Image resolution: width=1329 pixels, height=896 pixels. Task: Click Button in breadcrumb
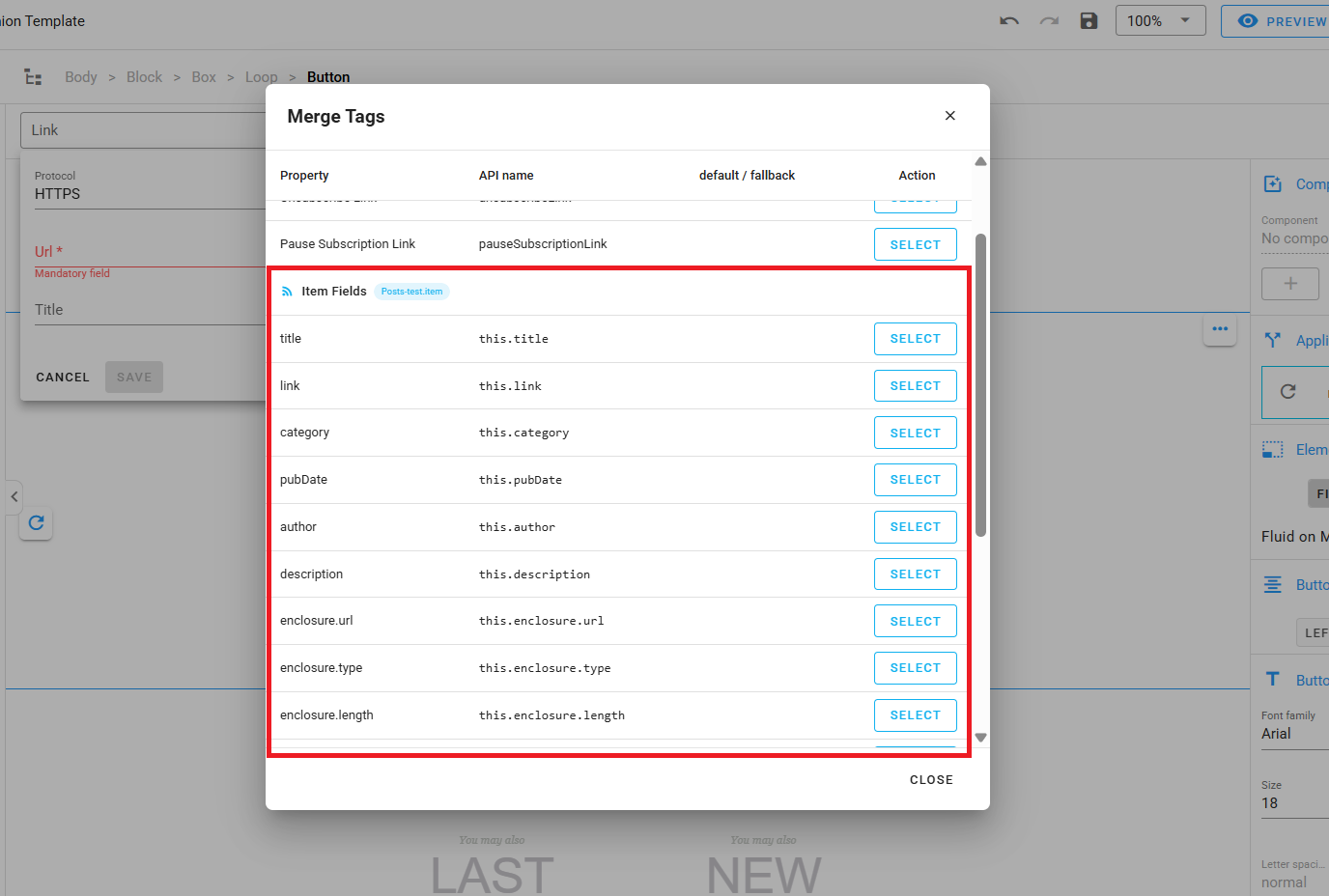click(328, 77)
